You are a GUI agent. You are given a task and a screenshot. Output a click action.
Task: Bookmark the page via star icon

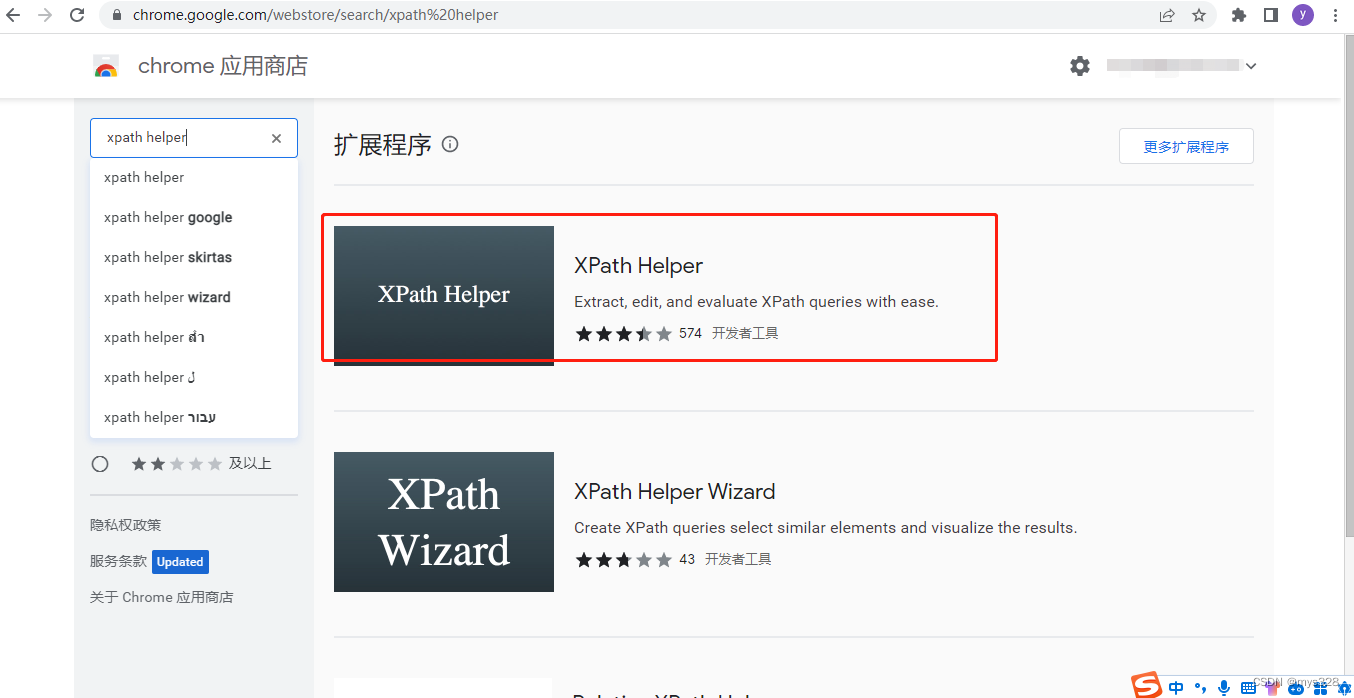coord(1199,14)
